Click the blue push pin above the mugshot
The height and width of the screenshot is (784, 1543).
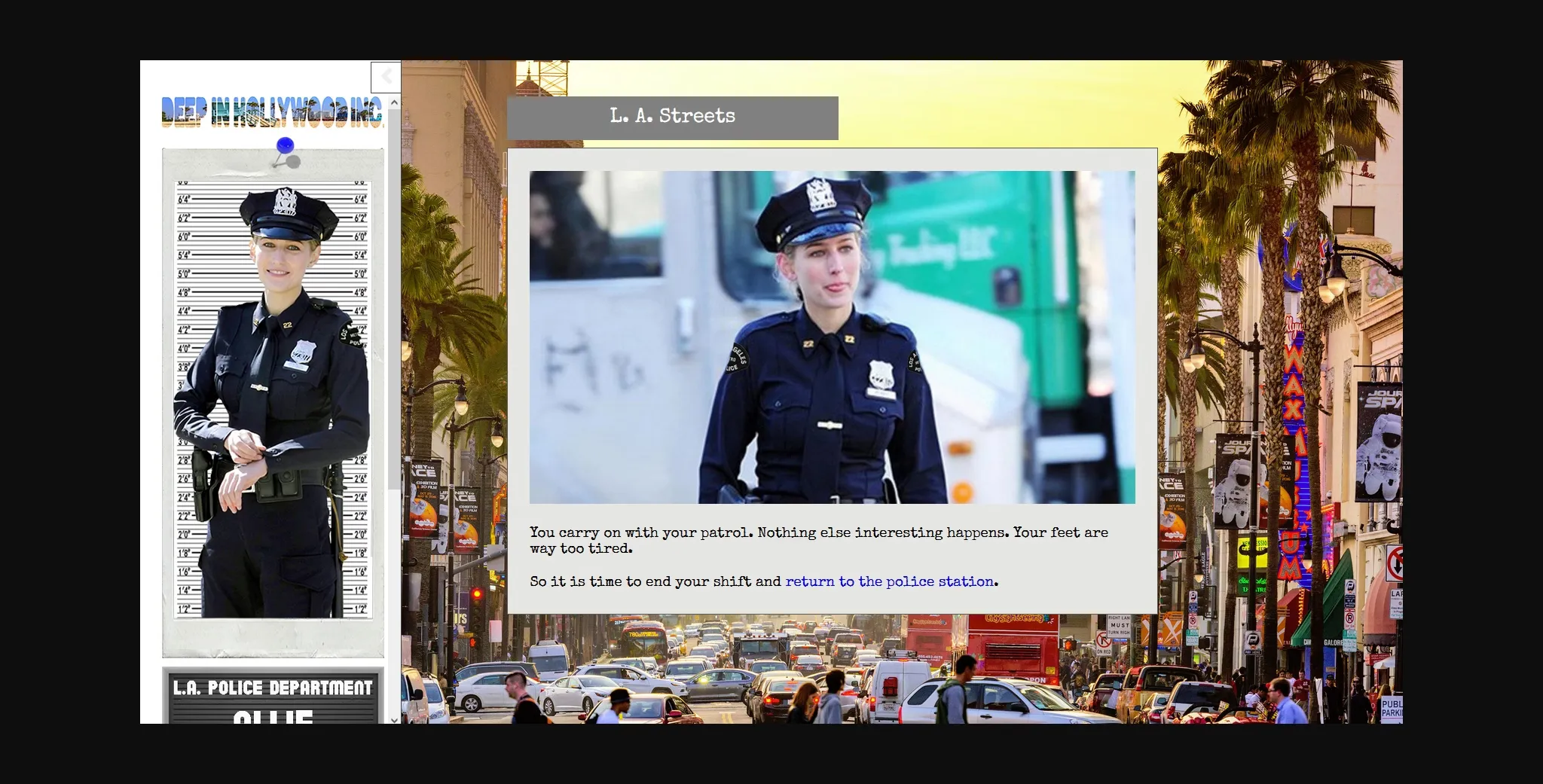coord(285,147)
